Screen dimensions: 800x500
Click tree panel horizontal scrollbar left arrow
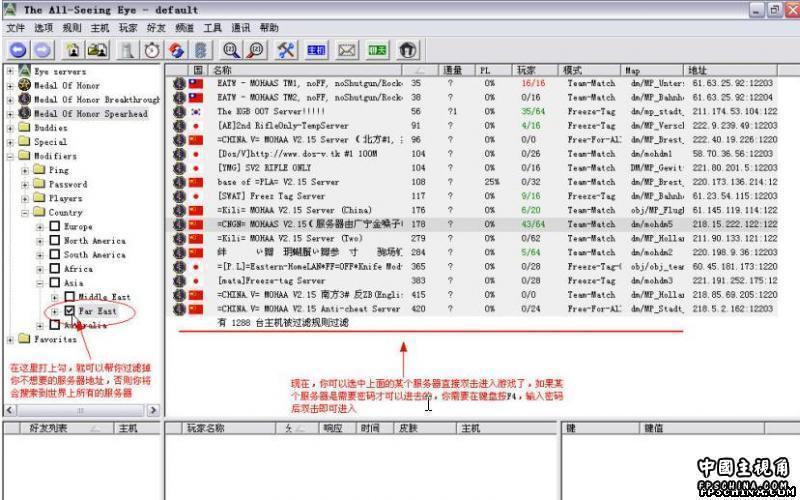pos(10,410)
